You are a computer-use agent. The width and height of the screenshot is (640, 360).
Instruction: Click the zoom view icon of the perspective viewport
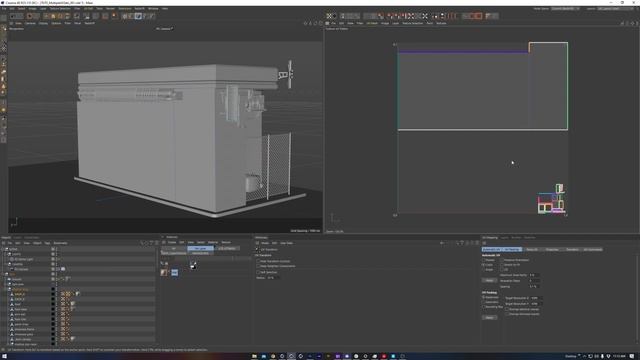(310, 23)
